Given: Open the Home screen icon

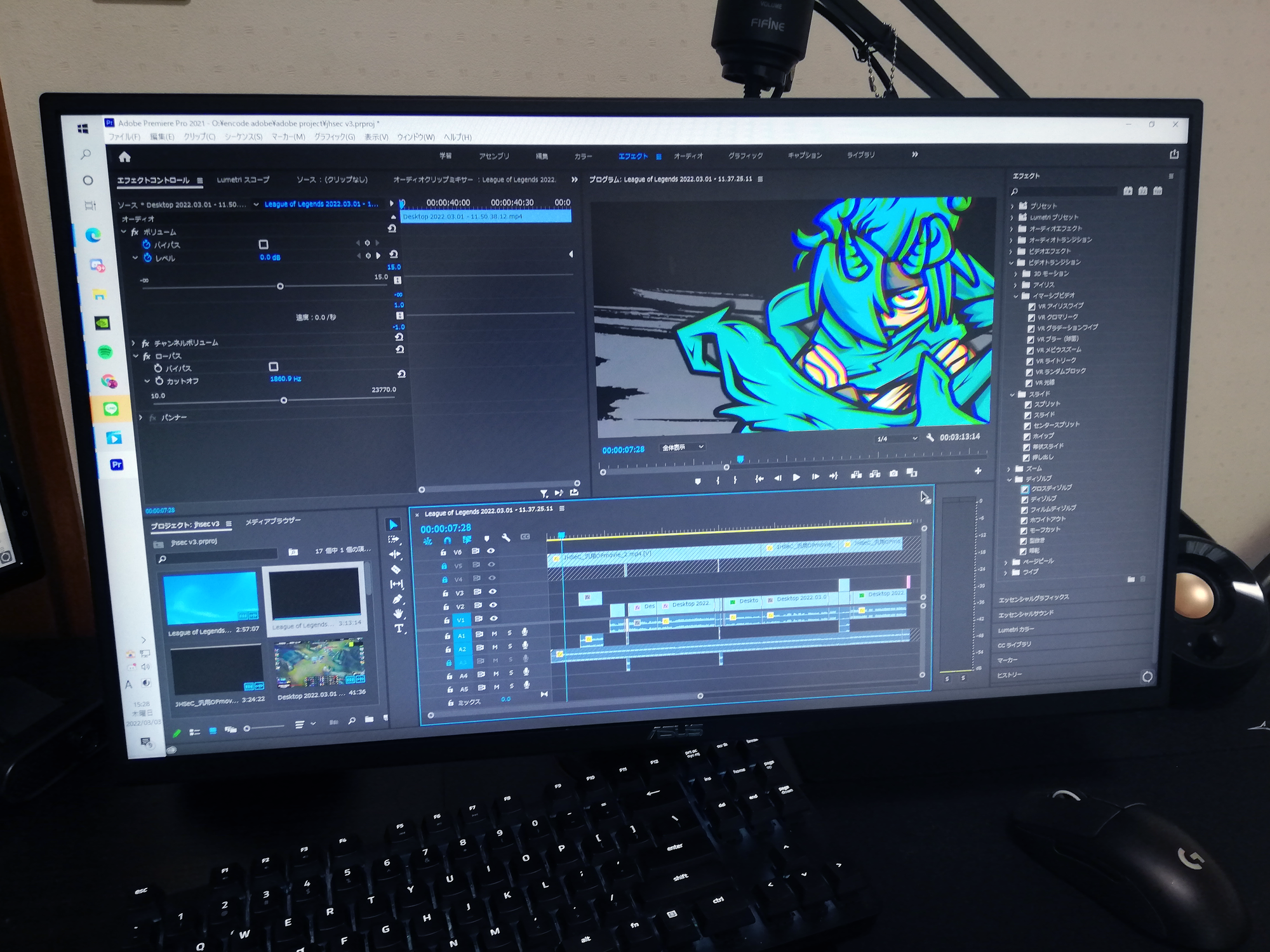Looking at the screenshot, I should [x=124, y=157].
